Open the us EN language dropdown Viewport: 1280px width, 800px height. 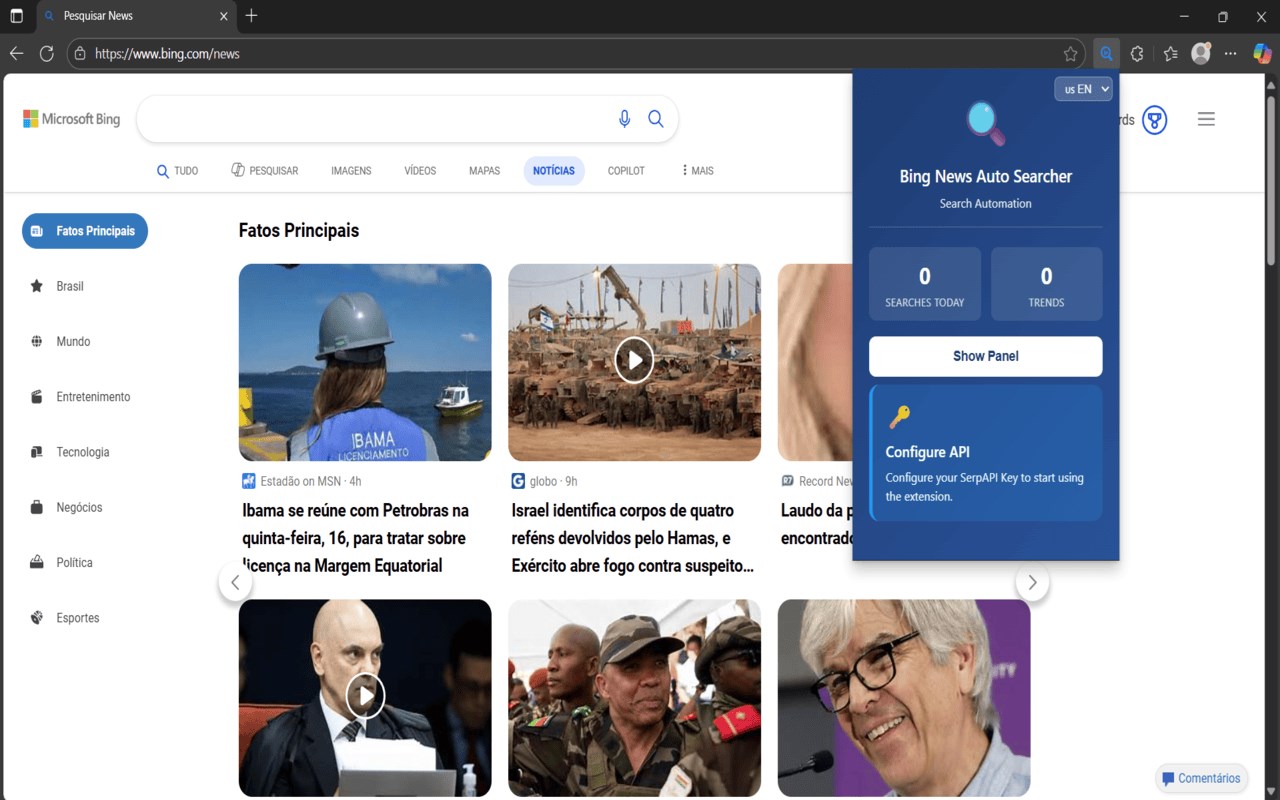pos(1083,89)
